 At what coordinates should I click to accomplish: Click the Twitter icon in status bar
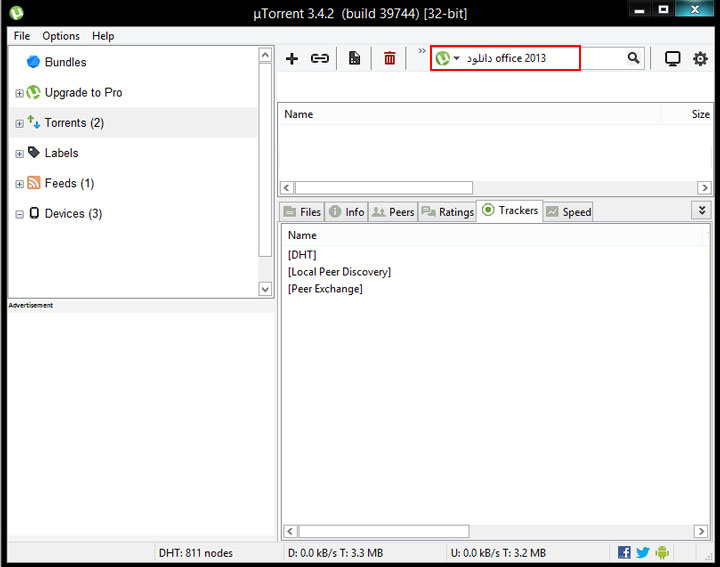642,552
